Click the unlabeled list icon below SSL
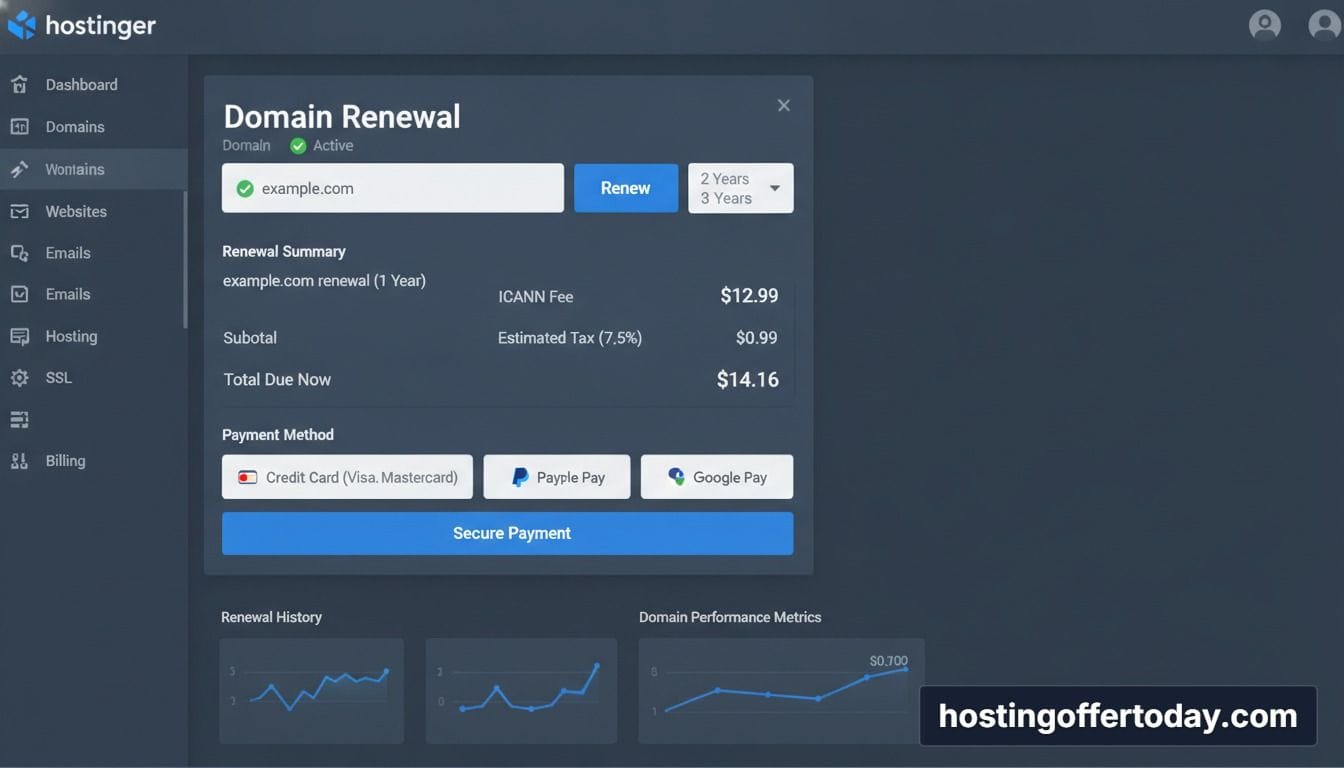This screenshot has width=1344, height=768. (x=19, y=419)
